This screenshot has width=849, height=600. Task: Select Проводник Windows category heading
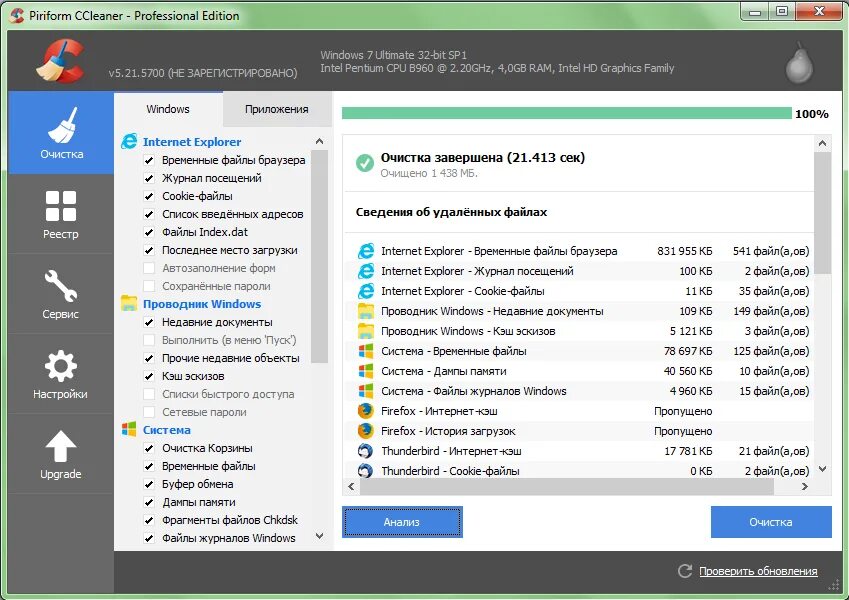(x=202, y=304)
